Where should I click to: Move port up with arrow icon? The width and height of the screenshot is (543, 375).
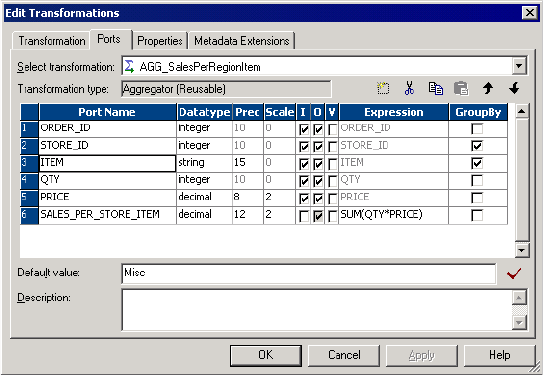(488, 89)
